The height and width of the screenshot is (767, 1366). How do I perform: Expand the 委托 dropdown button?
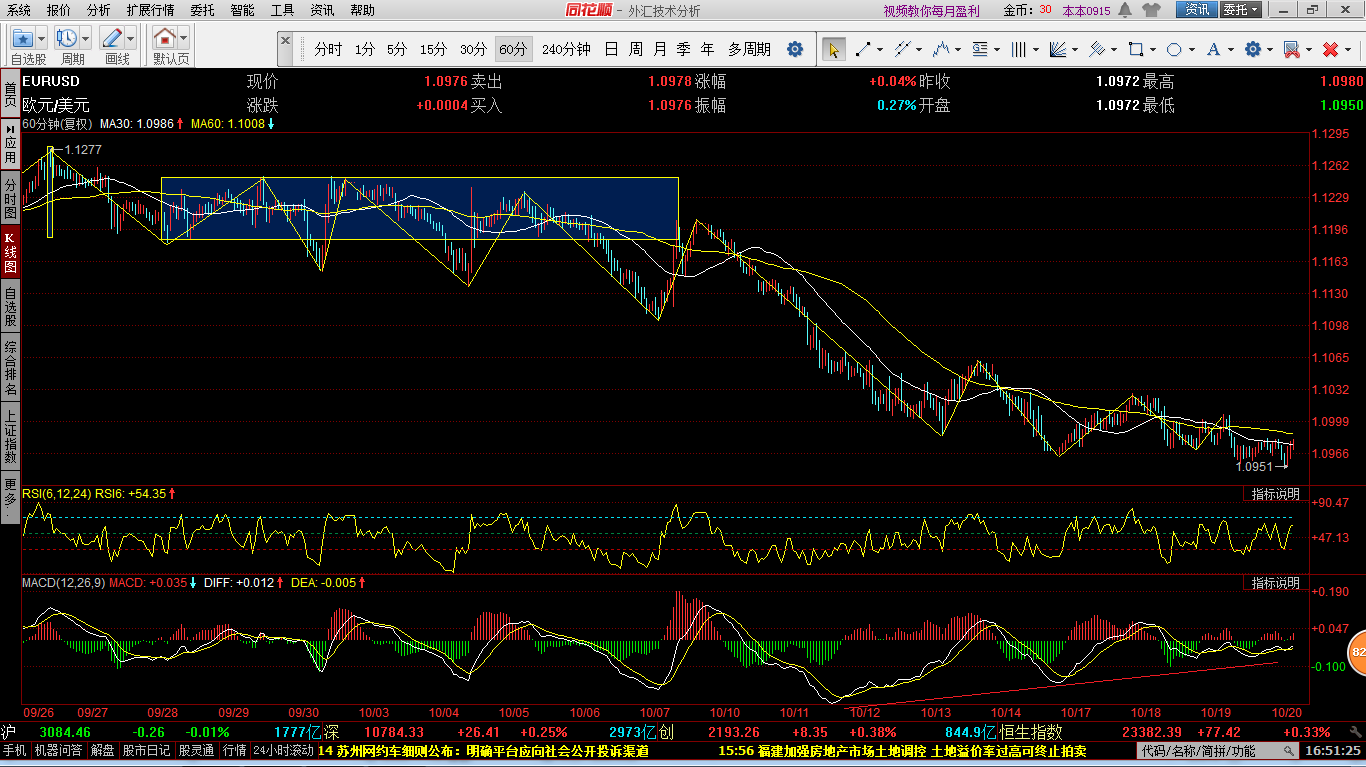coord(1241,10)
